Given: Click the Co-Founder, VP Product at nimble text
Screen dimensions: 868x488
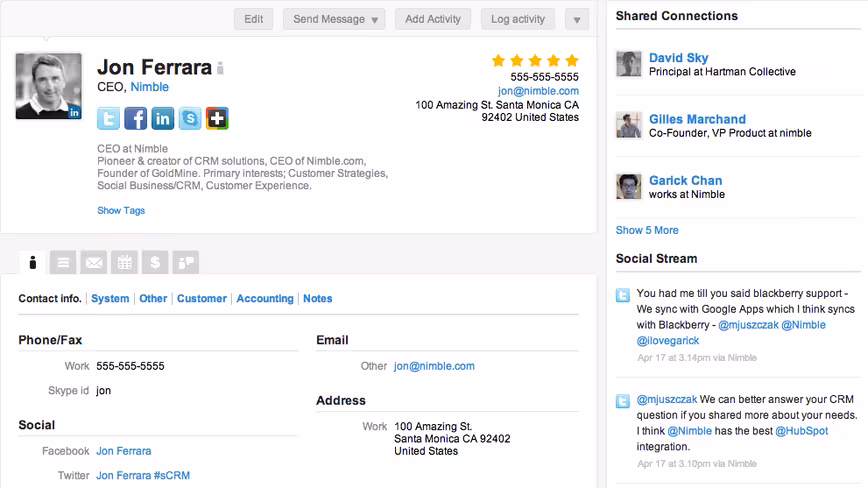Looking at the screenshot, I should (730, 133).
